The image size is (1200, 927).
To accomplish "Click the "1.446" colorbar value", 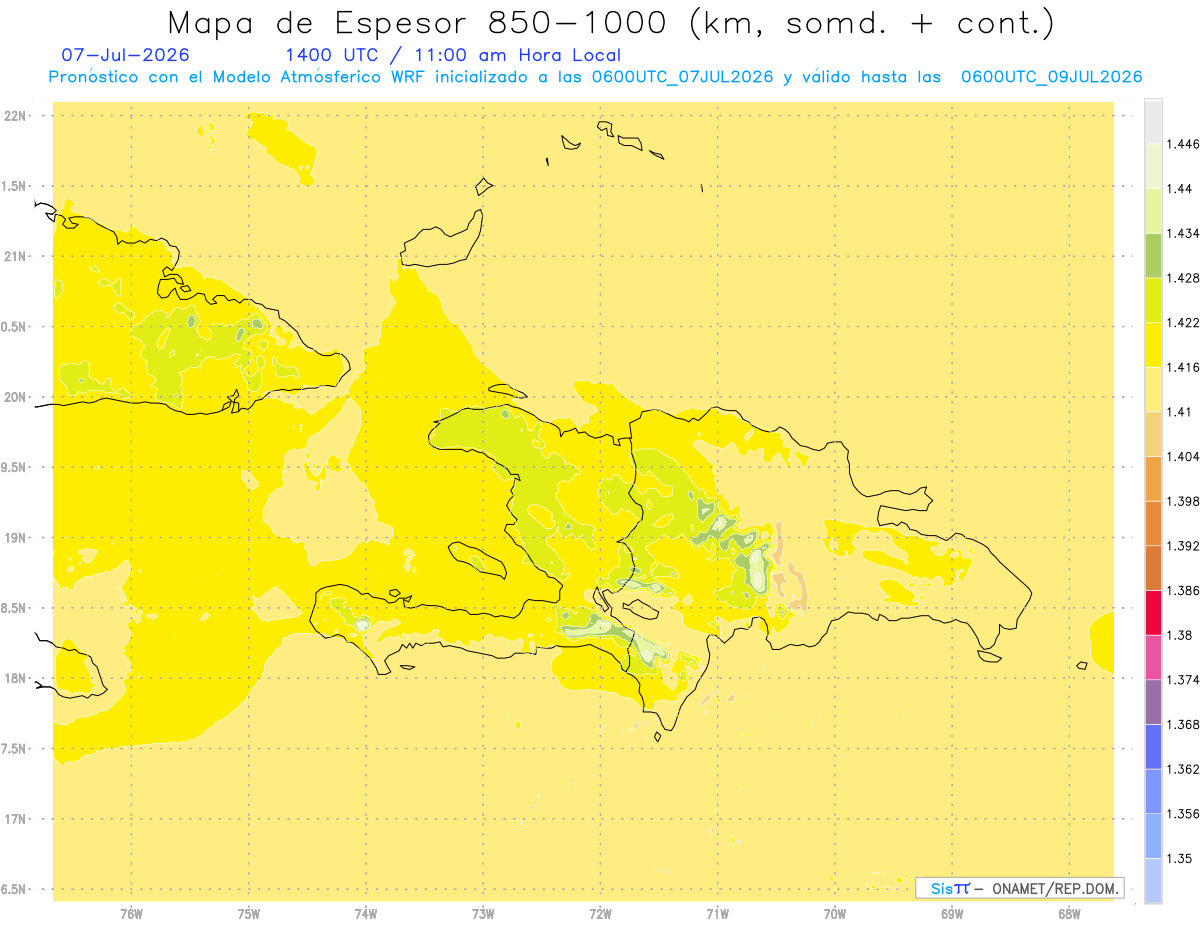I will (x=1185, y=144).
